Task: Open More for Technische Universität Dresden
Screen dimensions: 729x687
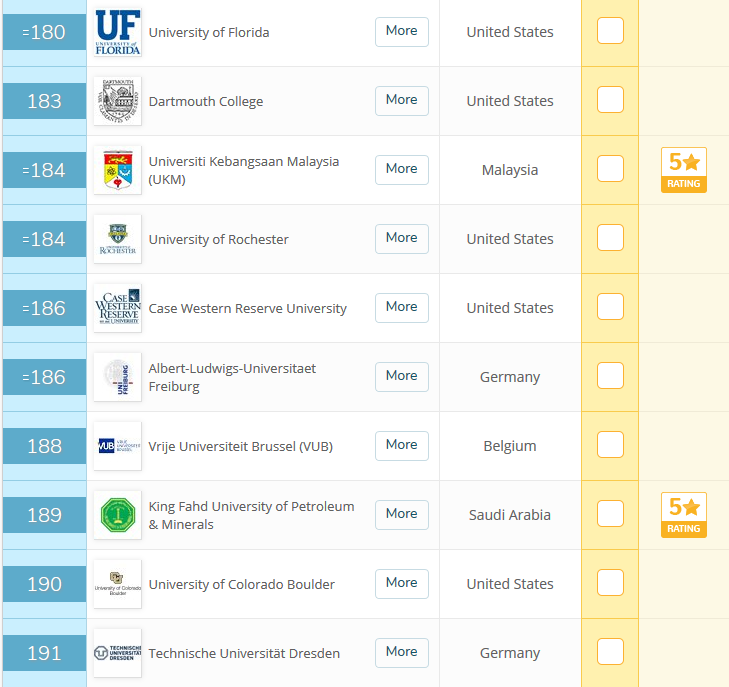Action: [x=401, y=652]
